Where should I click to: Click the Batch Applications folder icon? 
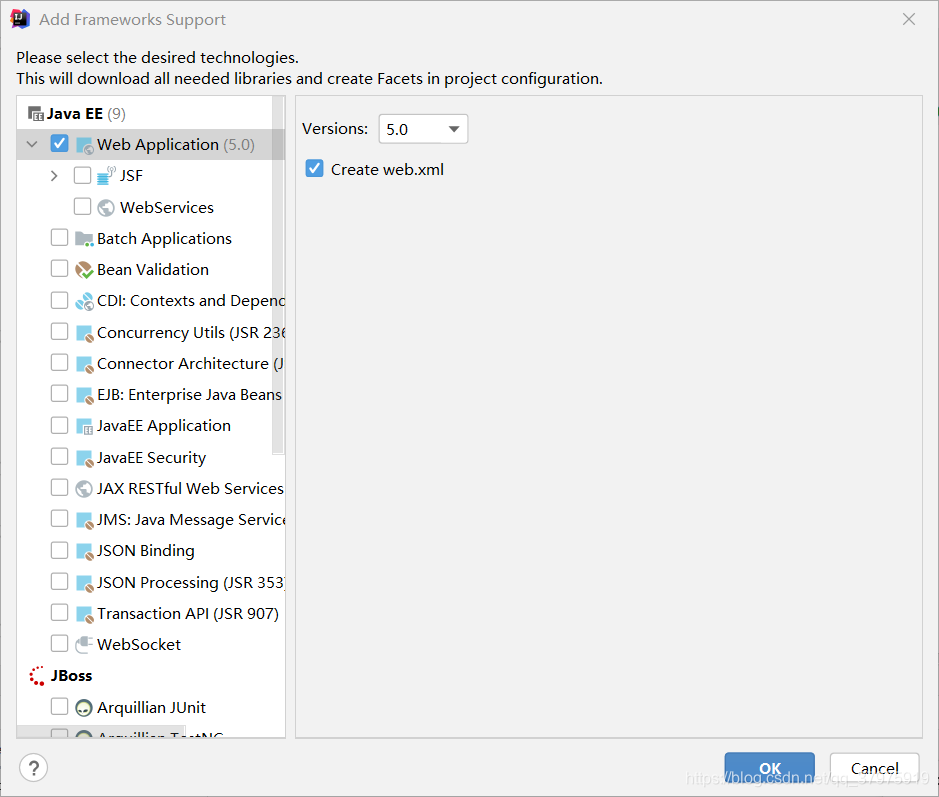[x=84, y=239]
